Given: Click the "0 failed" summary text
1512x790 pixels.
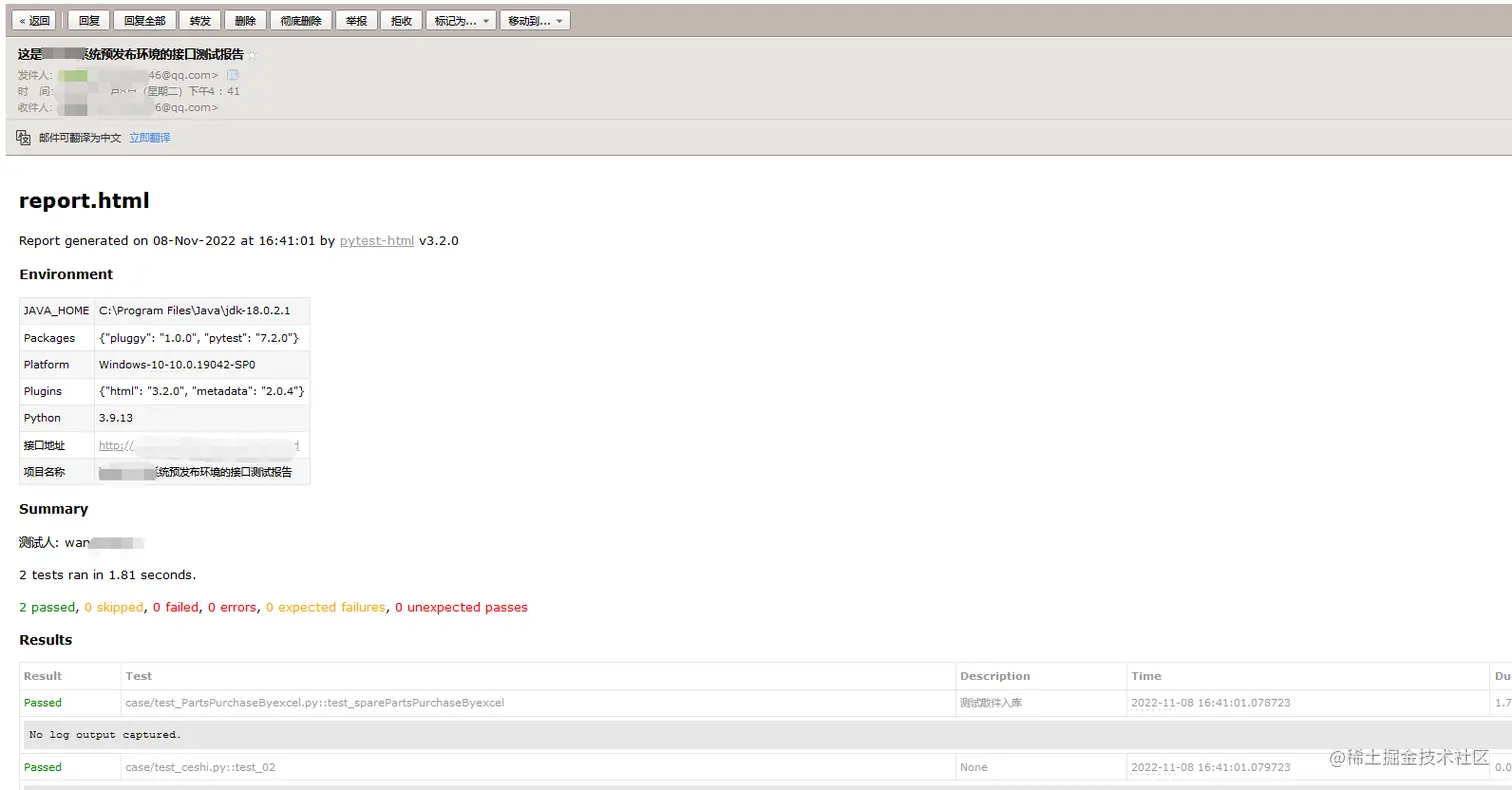Looking at the screenshot, I should (x=176, y=607).
